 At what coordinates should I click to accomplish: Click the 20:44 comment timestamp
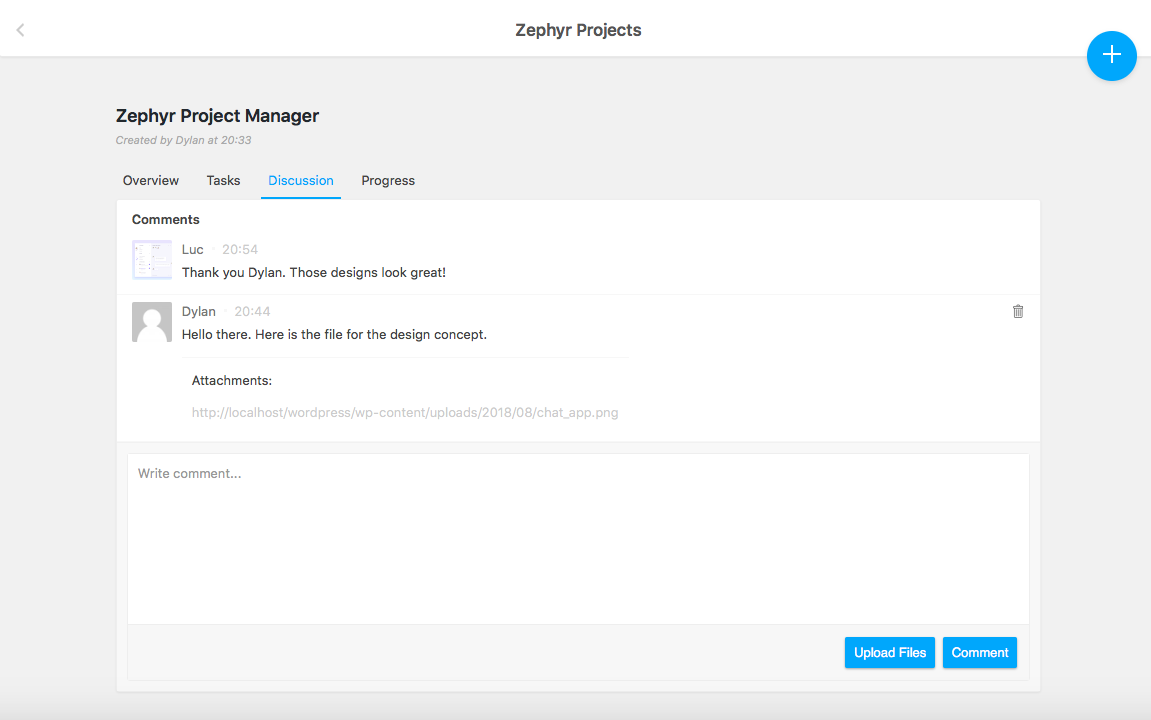click(252, 311)
